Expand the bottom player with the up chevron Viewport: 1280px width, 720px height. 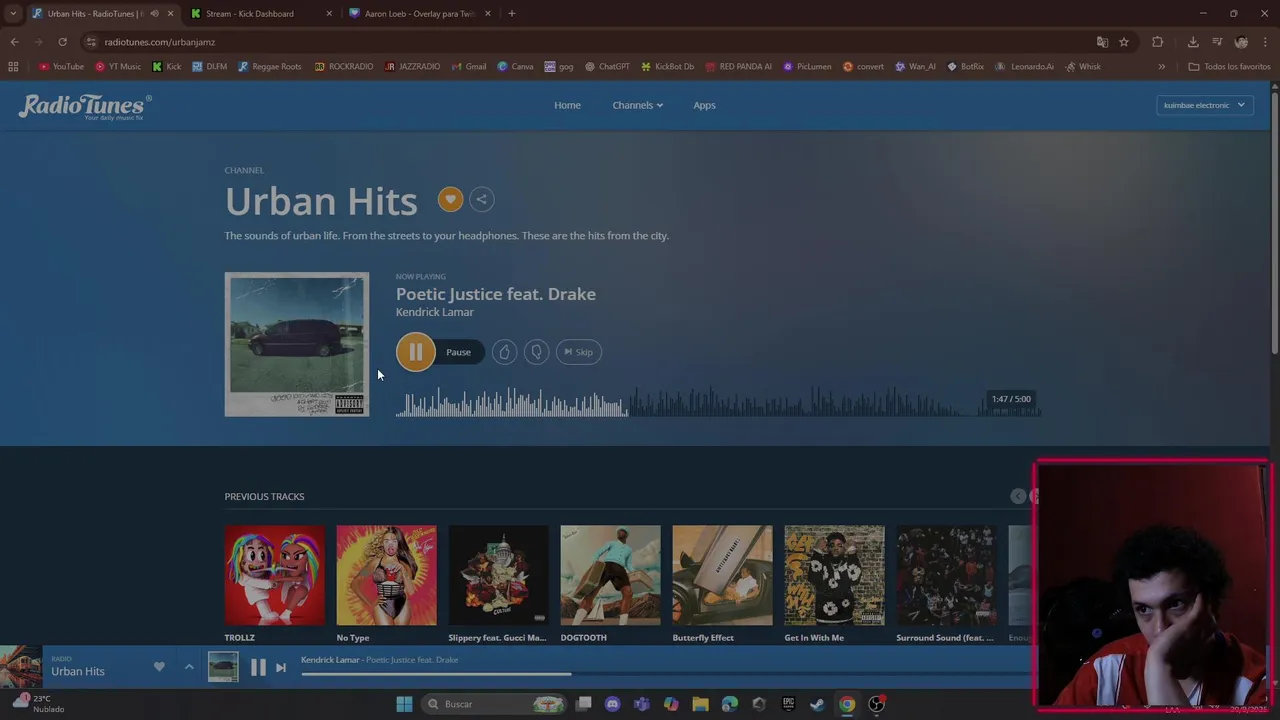pyautogui.click(x=189, y=667)
